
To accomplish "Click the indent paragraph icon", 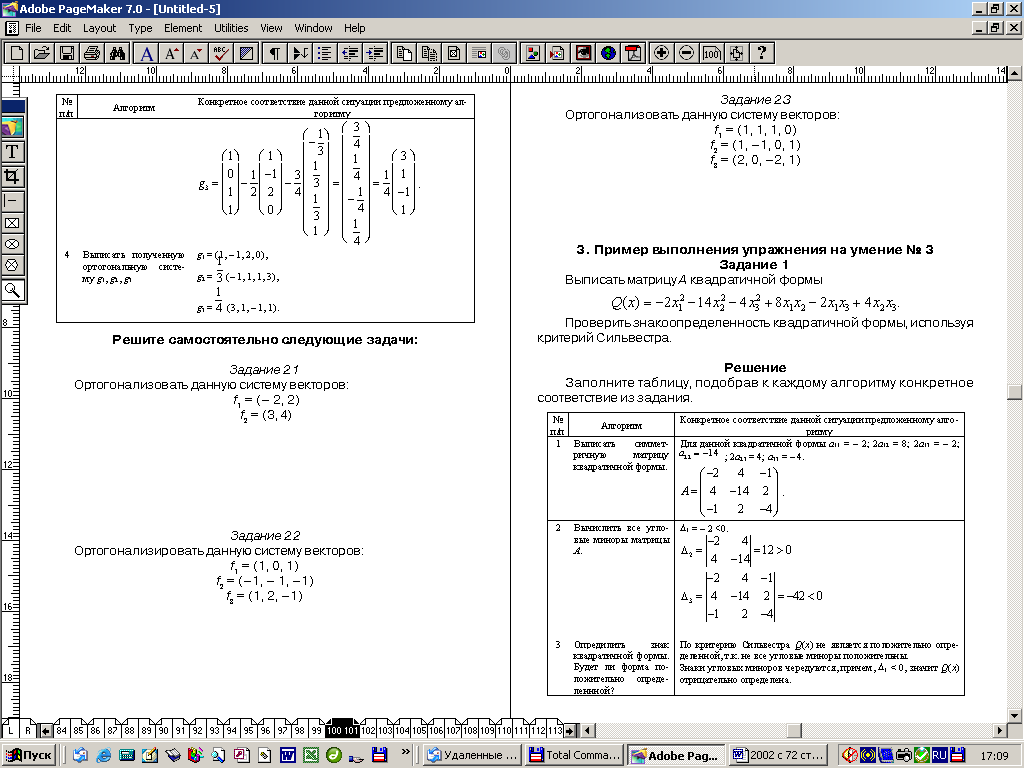I will click(374, 53).
